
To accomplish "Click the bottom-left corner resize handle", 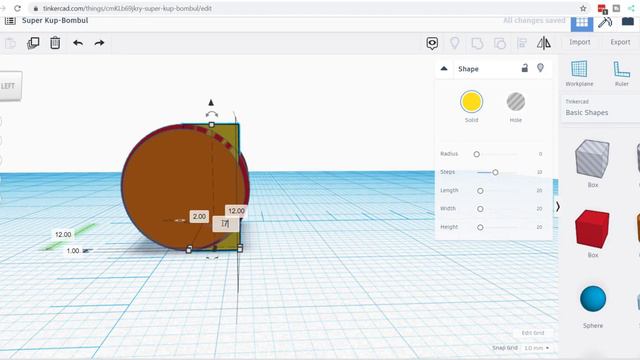I will (x=189, y=249).
